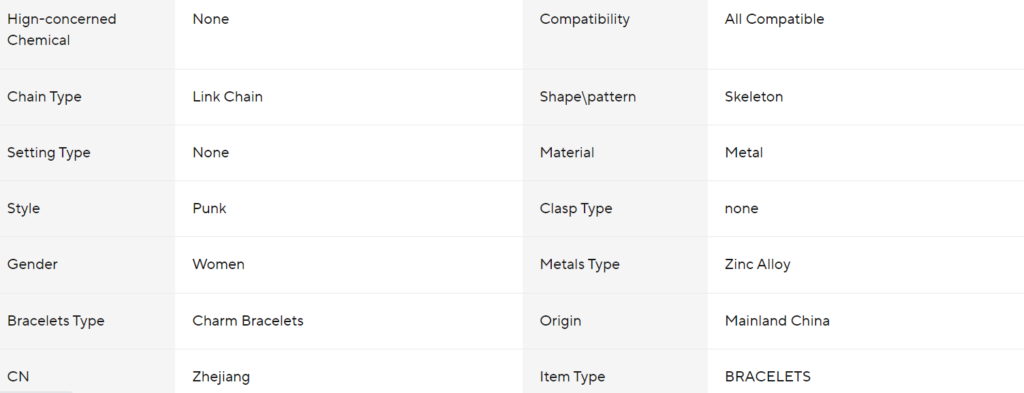1024x393 pixels.
Task: Click the Hign-concerned Chemical label
Action: point(61,29)
